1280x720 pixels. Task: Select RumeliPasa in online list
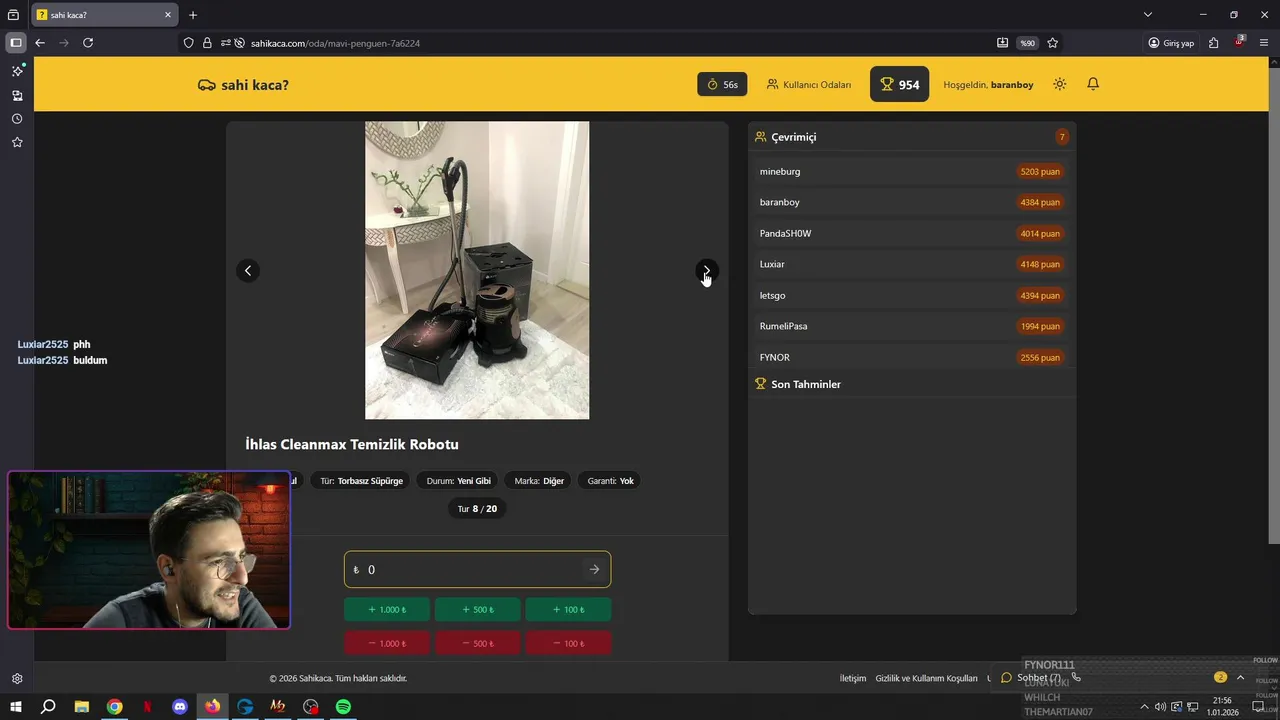click(x=911, y=326)
